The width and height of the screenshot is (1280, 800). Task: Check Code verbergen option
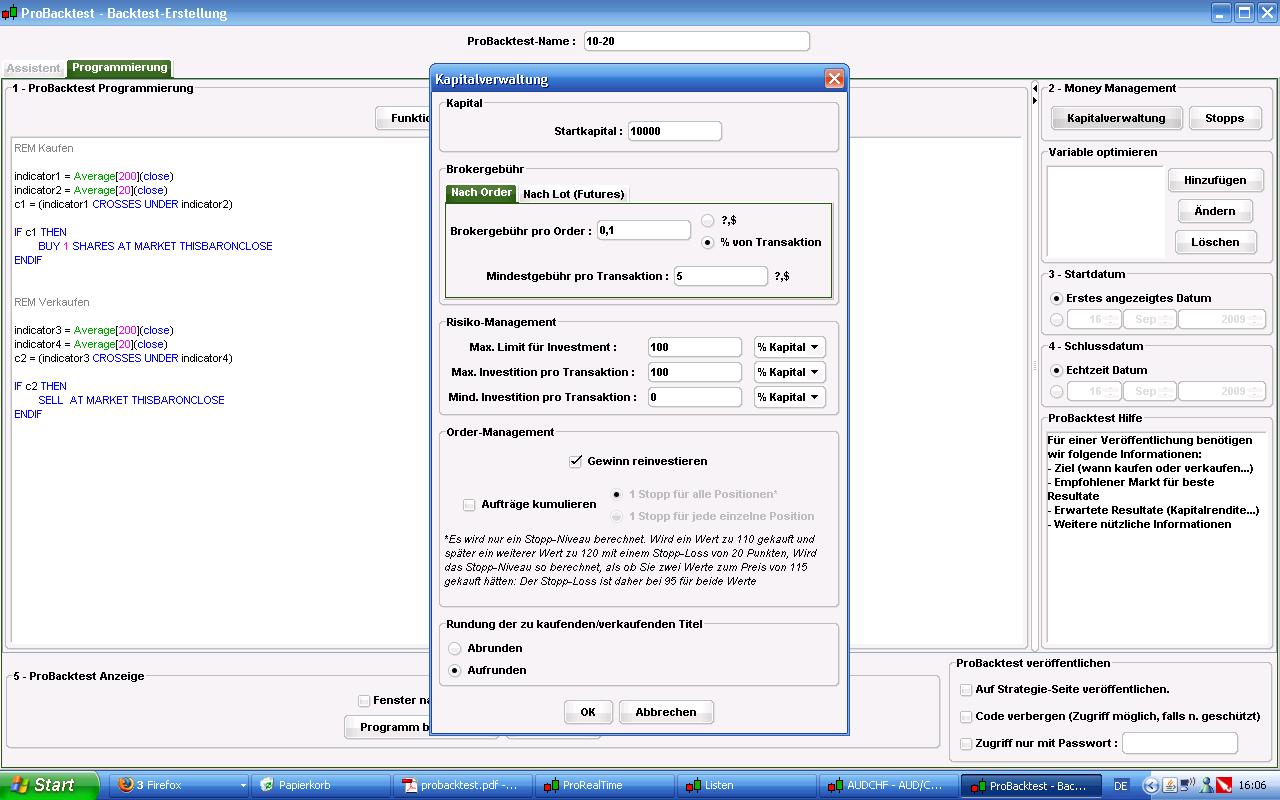pos(966,716)
